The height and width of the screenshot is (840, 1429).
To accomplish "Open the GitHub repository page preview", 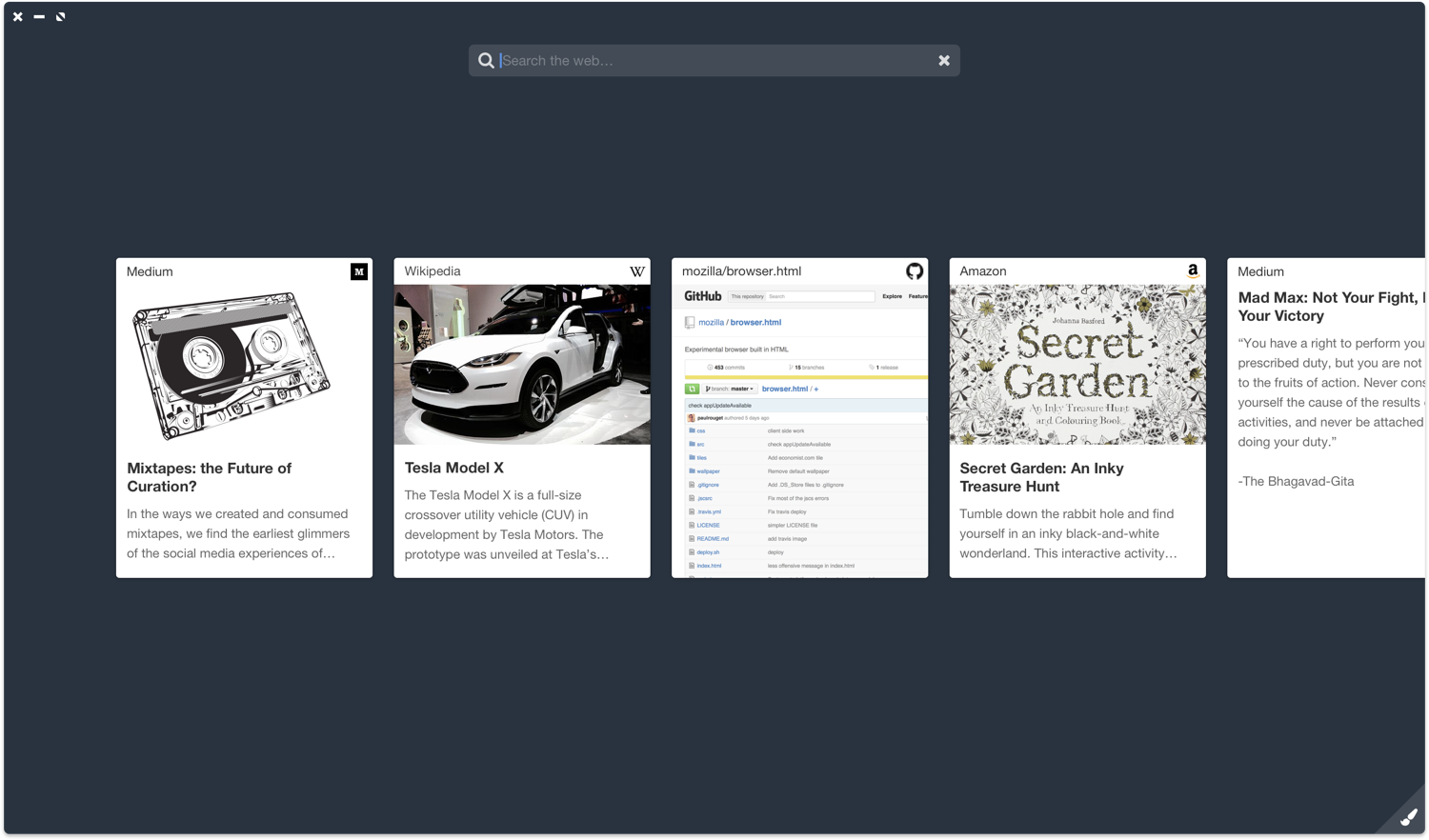I will [x=800, y=431].
